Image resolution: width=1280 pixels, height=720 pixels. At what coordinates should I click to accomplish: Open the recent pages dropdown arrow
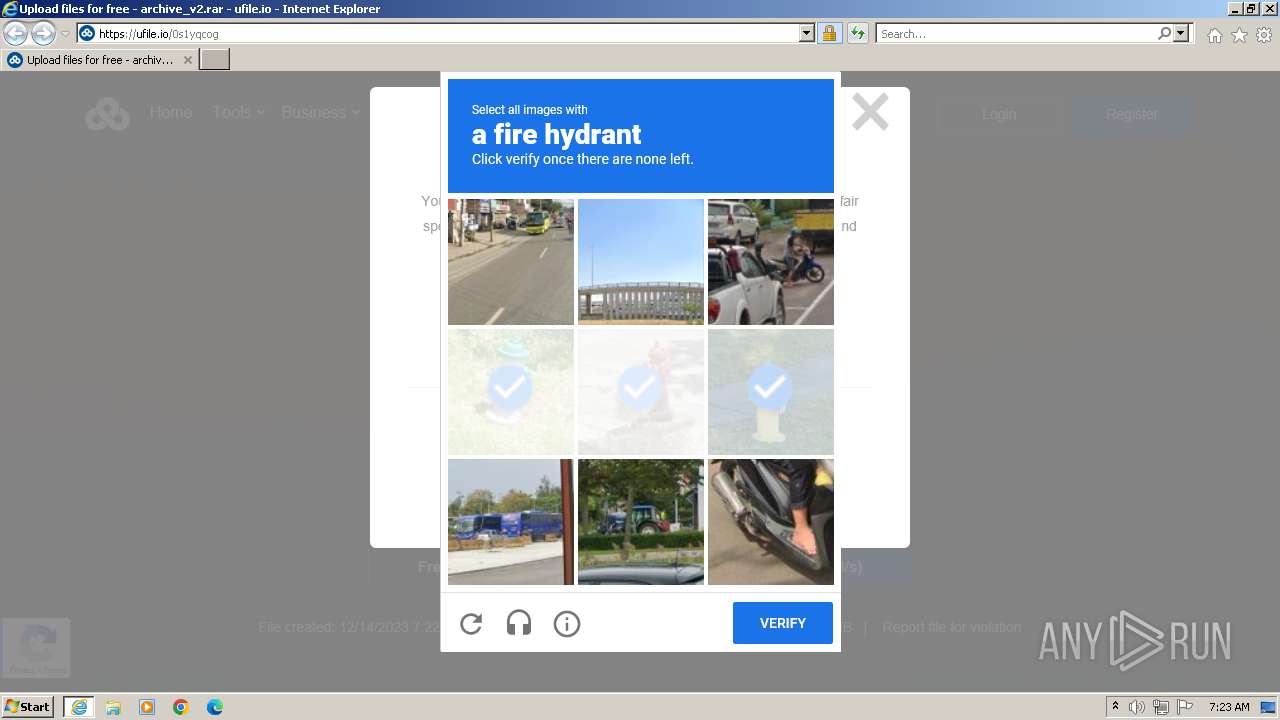[65, 34]
